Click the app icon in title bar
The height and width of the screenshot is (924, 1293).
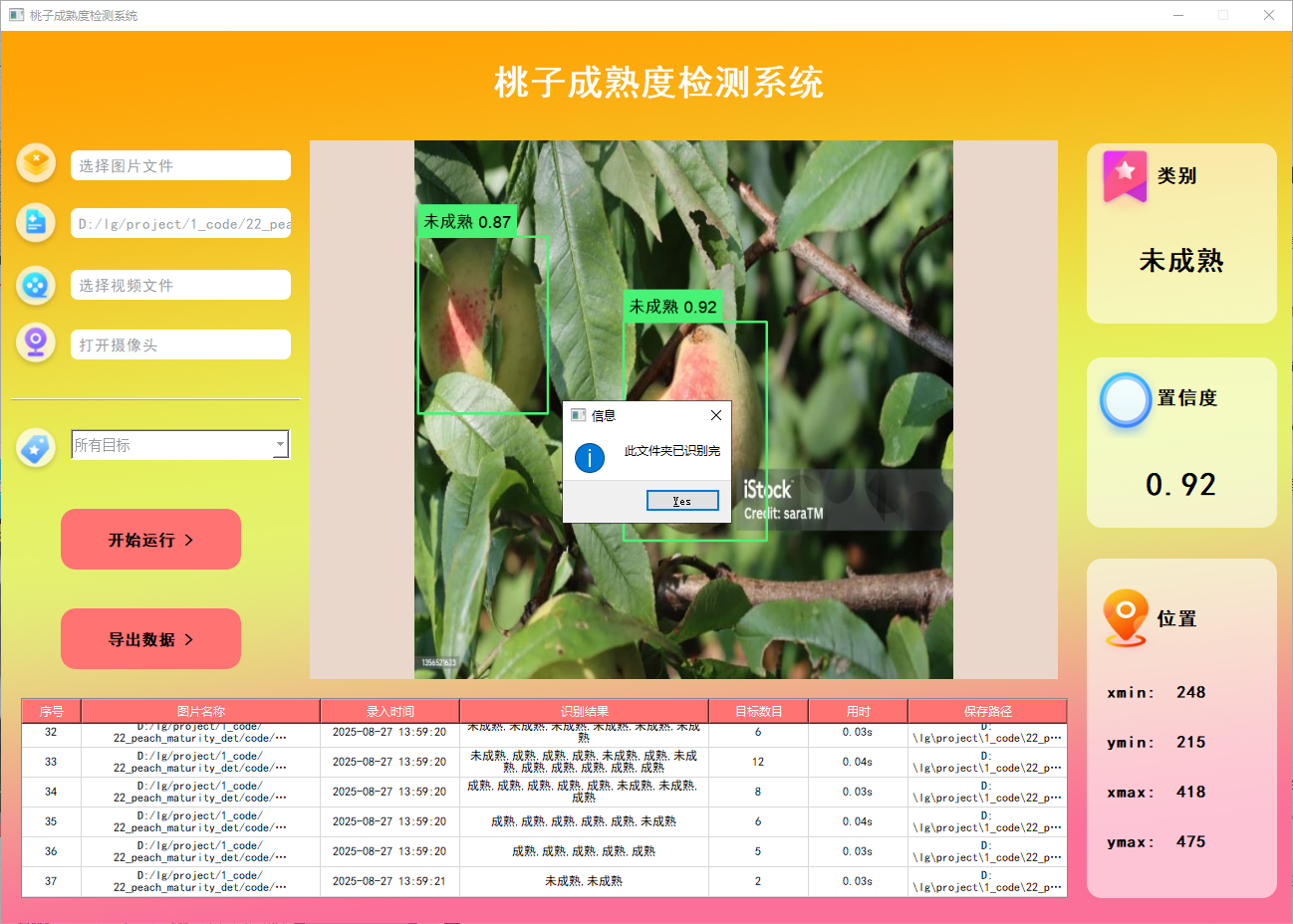16,15
